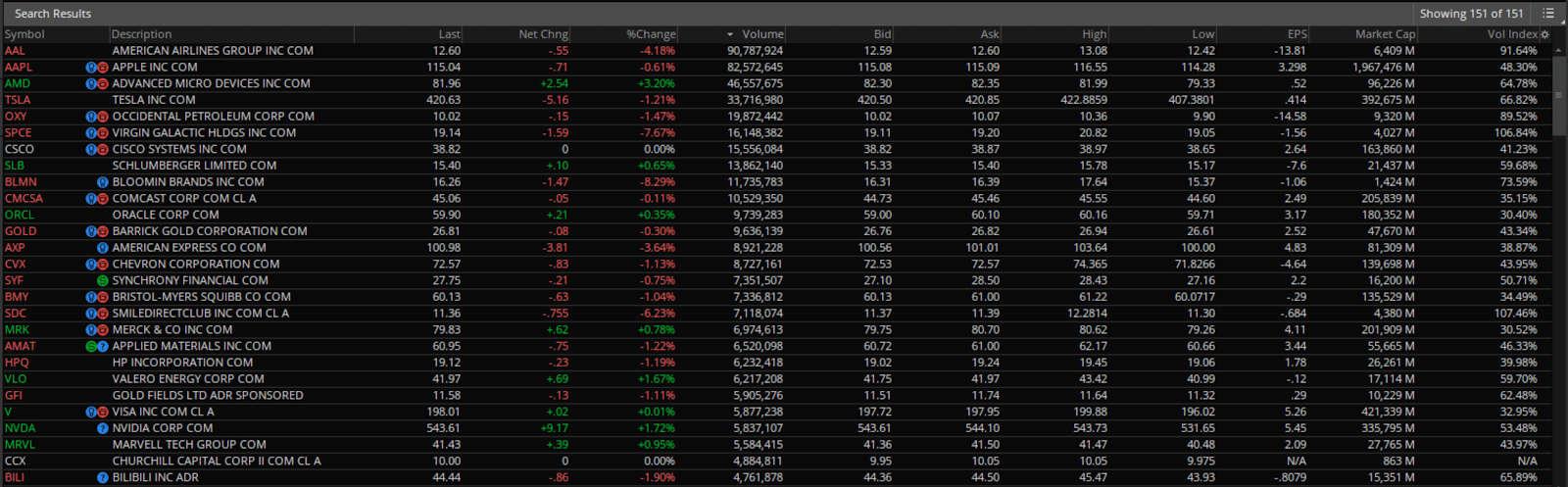Image resolution: width=1568 pixels, height=487 pixels.
Task: Click the red phone icon in the OXY row
Action: (103, 117)
